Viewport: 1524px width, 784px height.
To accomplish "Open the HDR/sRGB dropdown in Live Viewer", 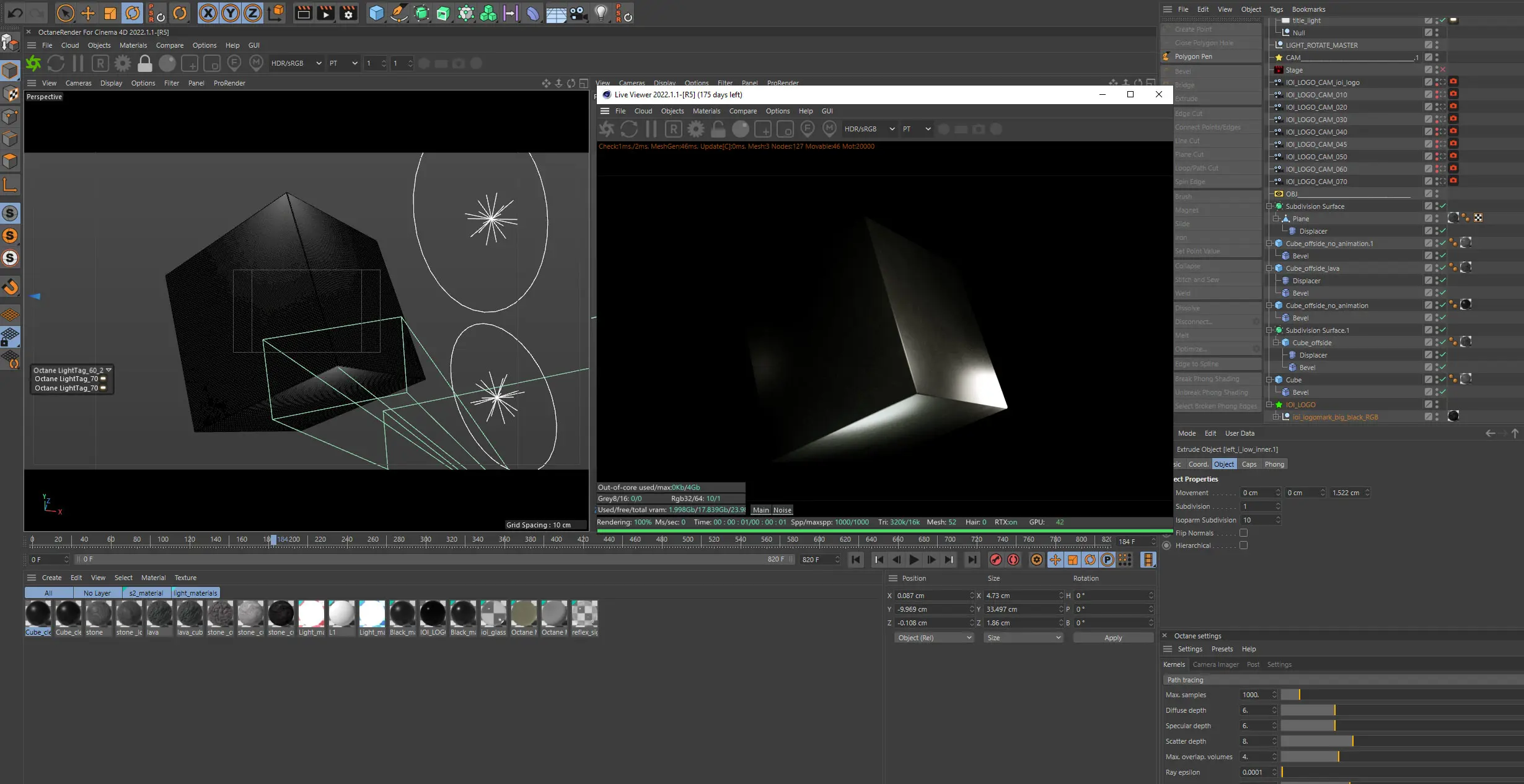I will pos(869,129).
